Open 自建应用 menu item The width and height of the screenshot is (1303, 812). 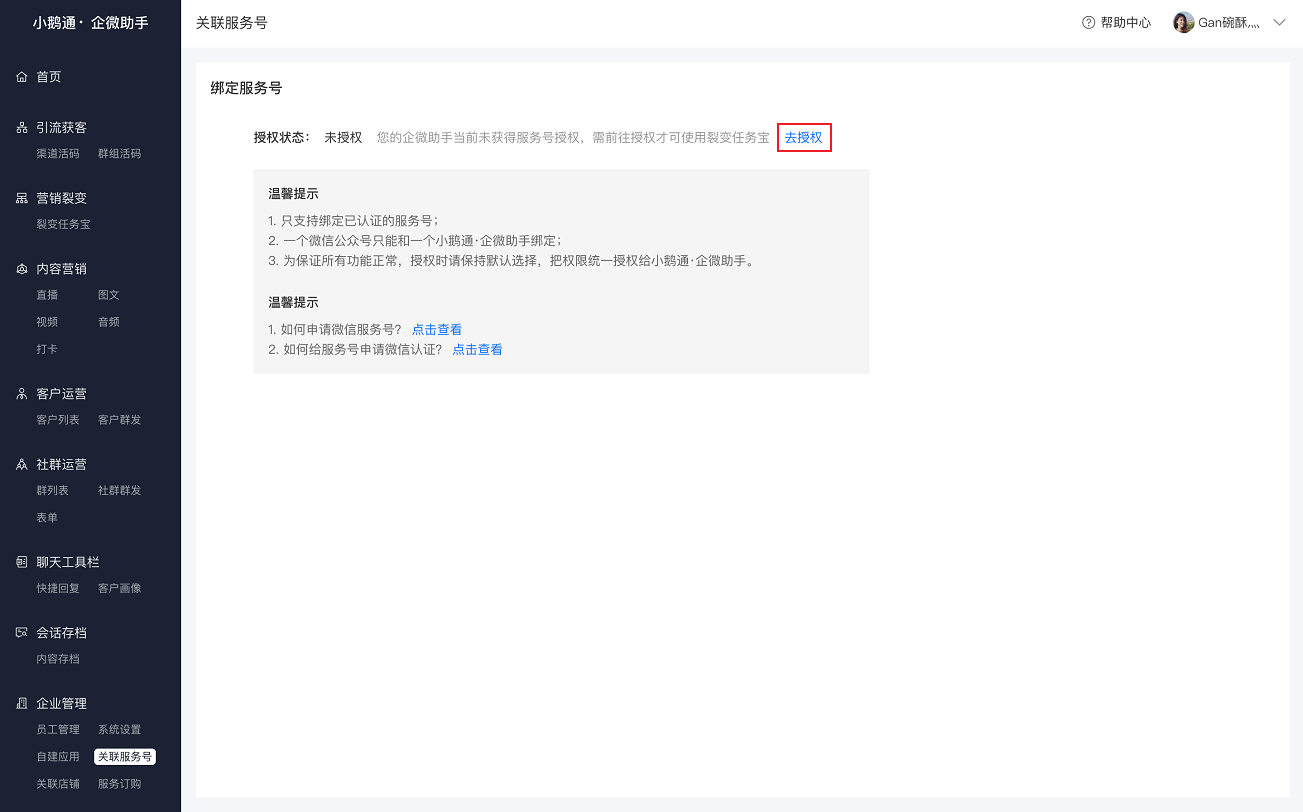point(58,757)
